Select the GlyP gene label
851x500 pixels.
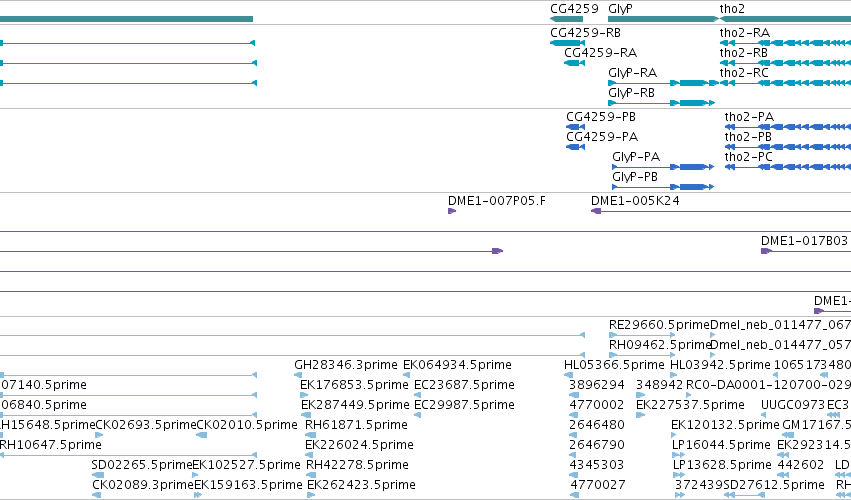pyautogui.click(x=620, y=9)
